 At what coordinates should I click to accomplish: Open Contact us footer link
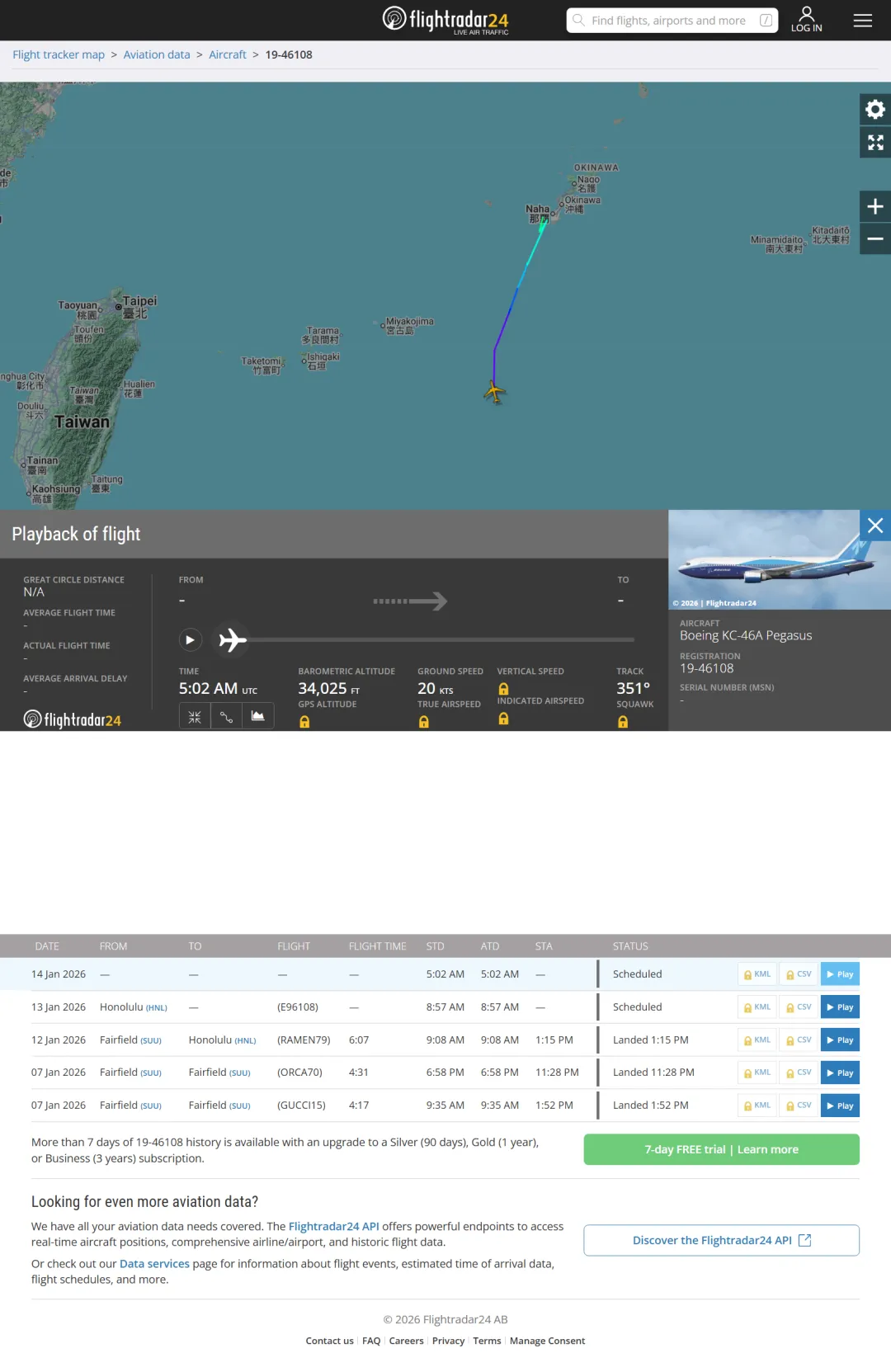coord(329,1341)
